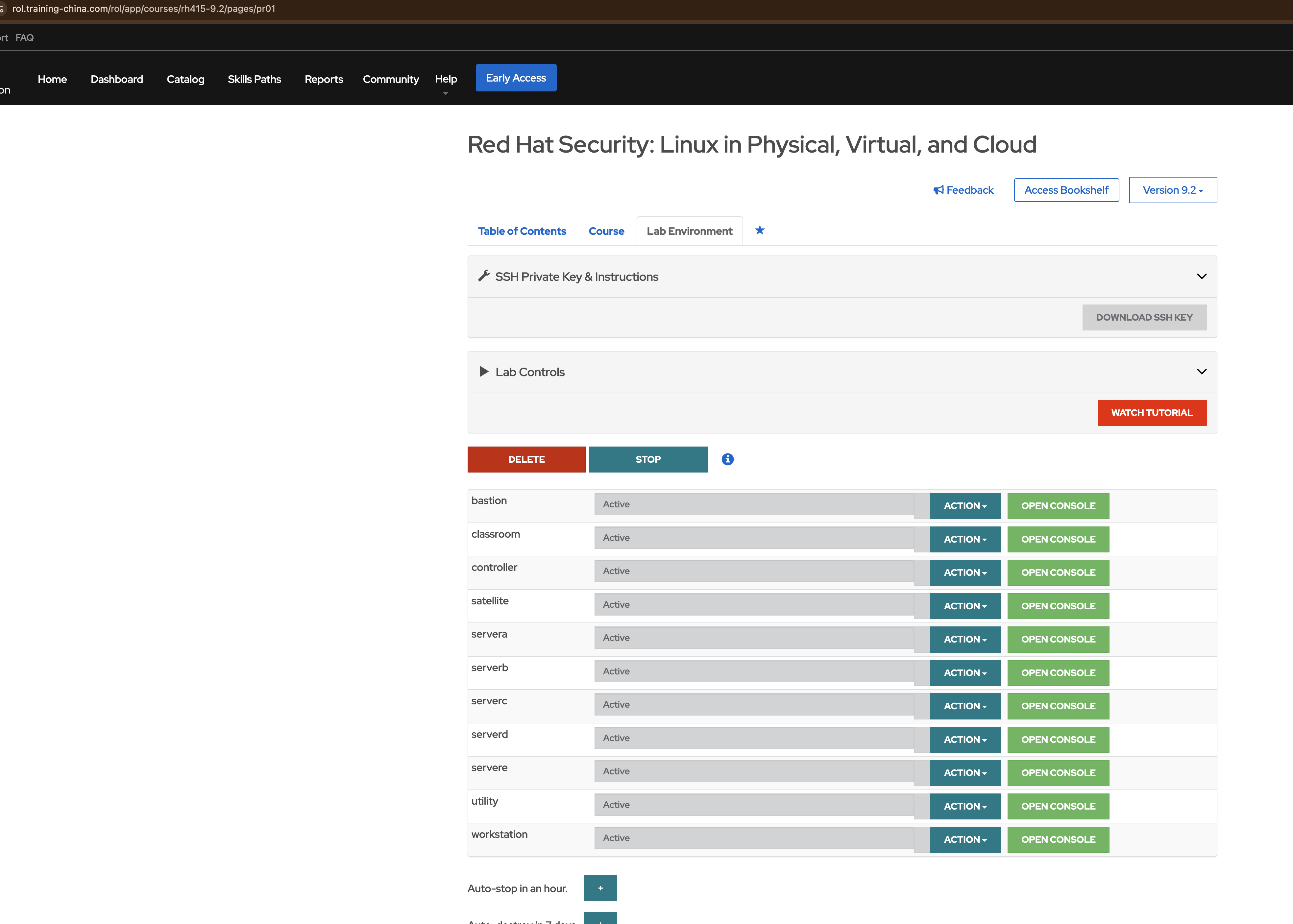Click the DOWNLOAD SSH KEY button
Screen dimensions: 1293x924
click(1144, 318)
